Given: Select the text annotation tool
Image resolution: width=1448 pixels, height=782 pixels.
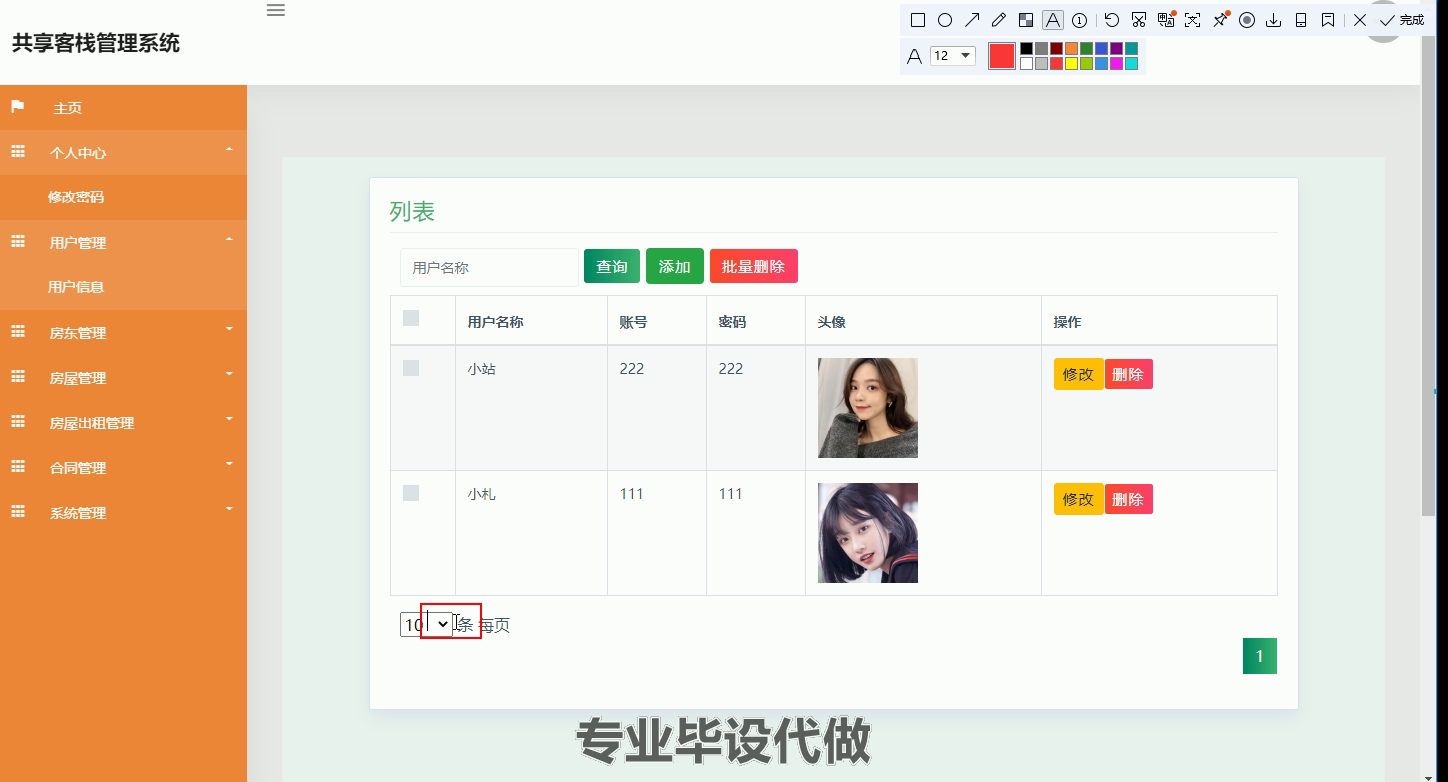Looking at the screenshot, I should click(x=1053, y=20).
